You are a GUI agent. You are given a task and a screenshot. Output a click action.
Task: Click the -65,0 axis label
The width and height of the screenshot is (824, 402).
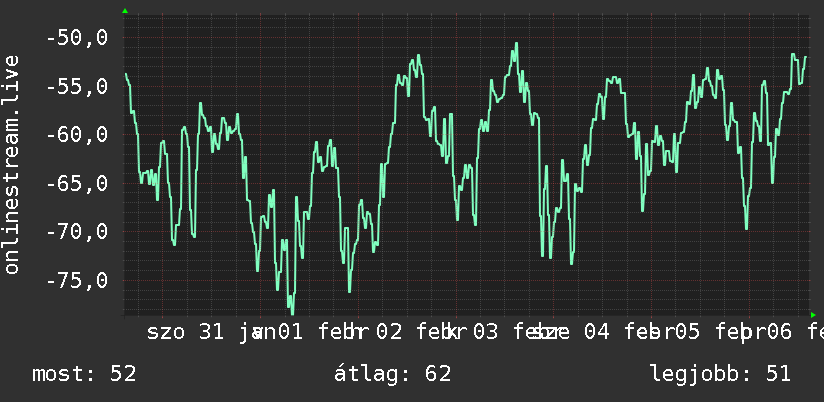click(x=77, y=183)
